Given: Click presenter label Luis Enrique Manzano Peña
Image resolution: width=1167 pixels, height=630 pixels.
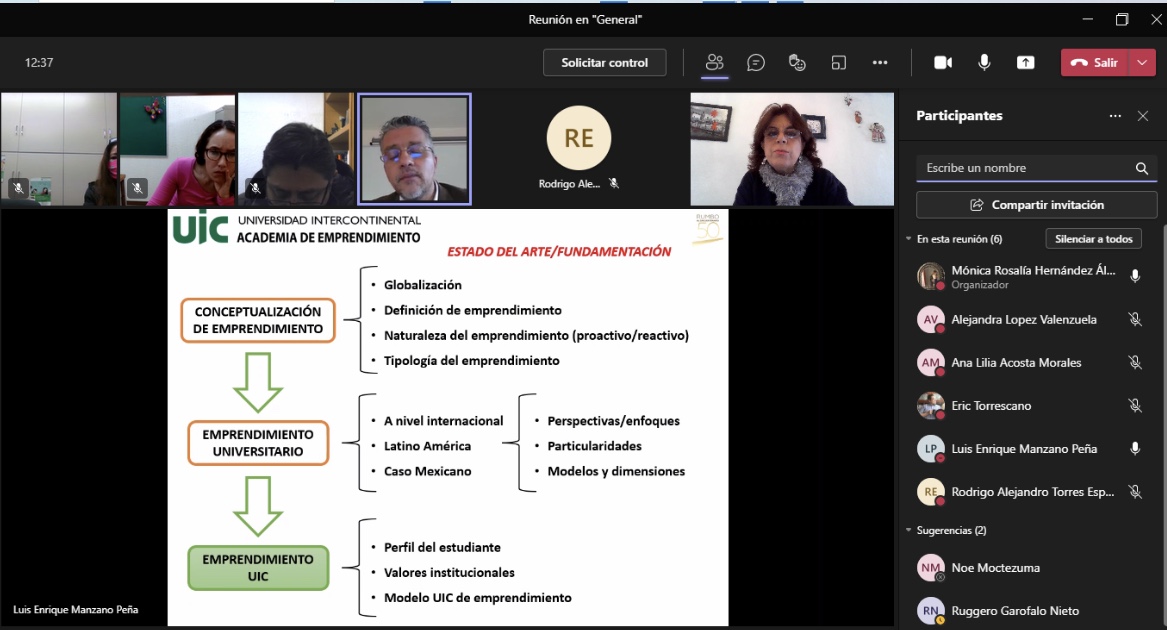Looking at the screenshot, I should (x=75, y=609).
